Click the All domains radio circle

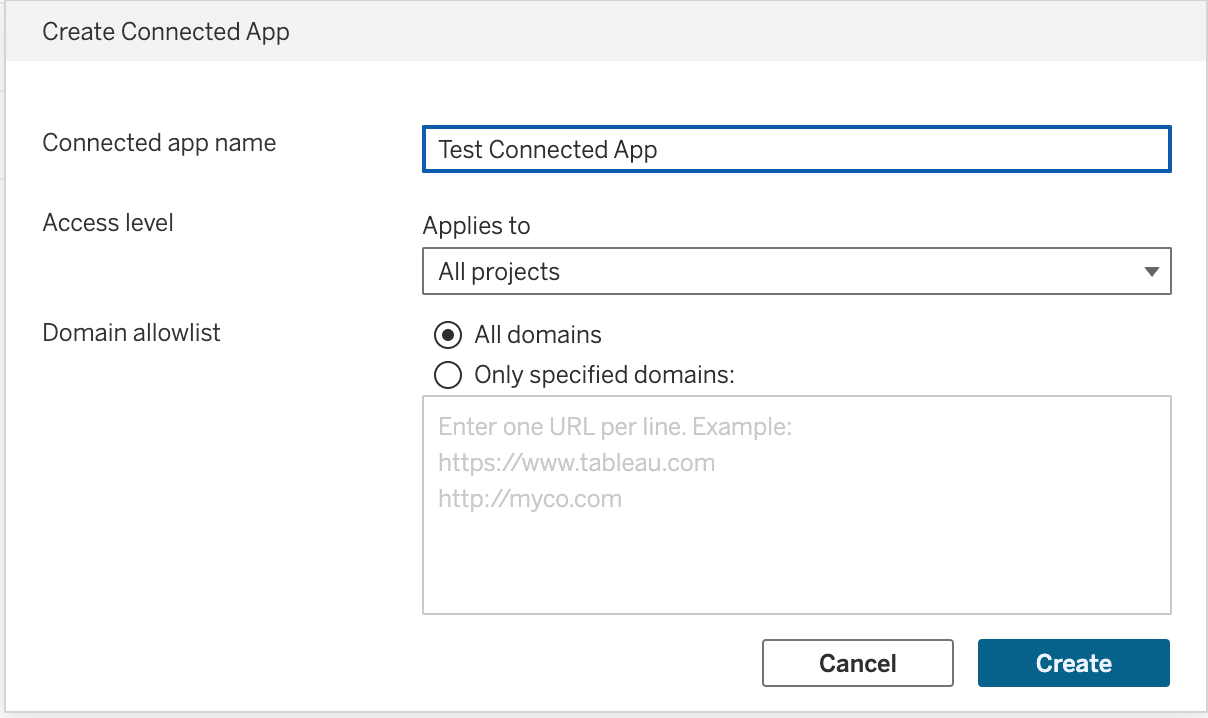[447, 335]
